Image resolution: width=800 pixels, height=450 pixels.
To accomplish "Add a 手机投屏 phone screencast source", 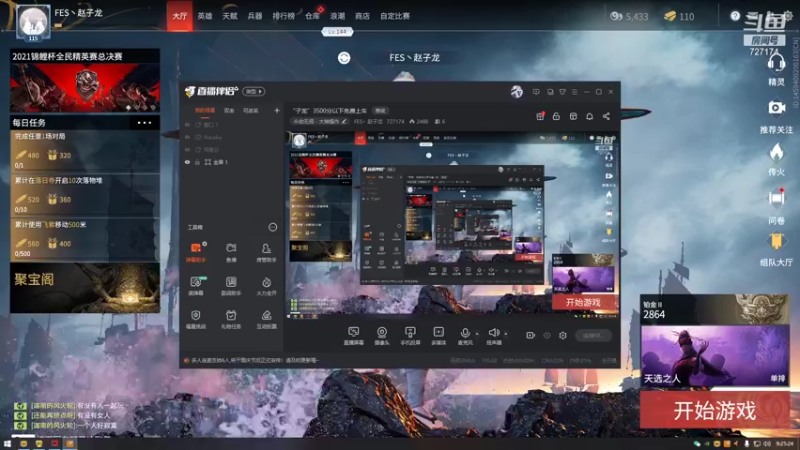I will [410, 336].
